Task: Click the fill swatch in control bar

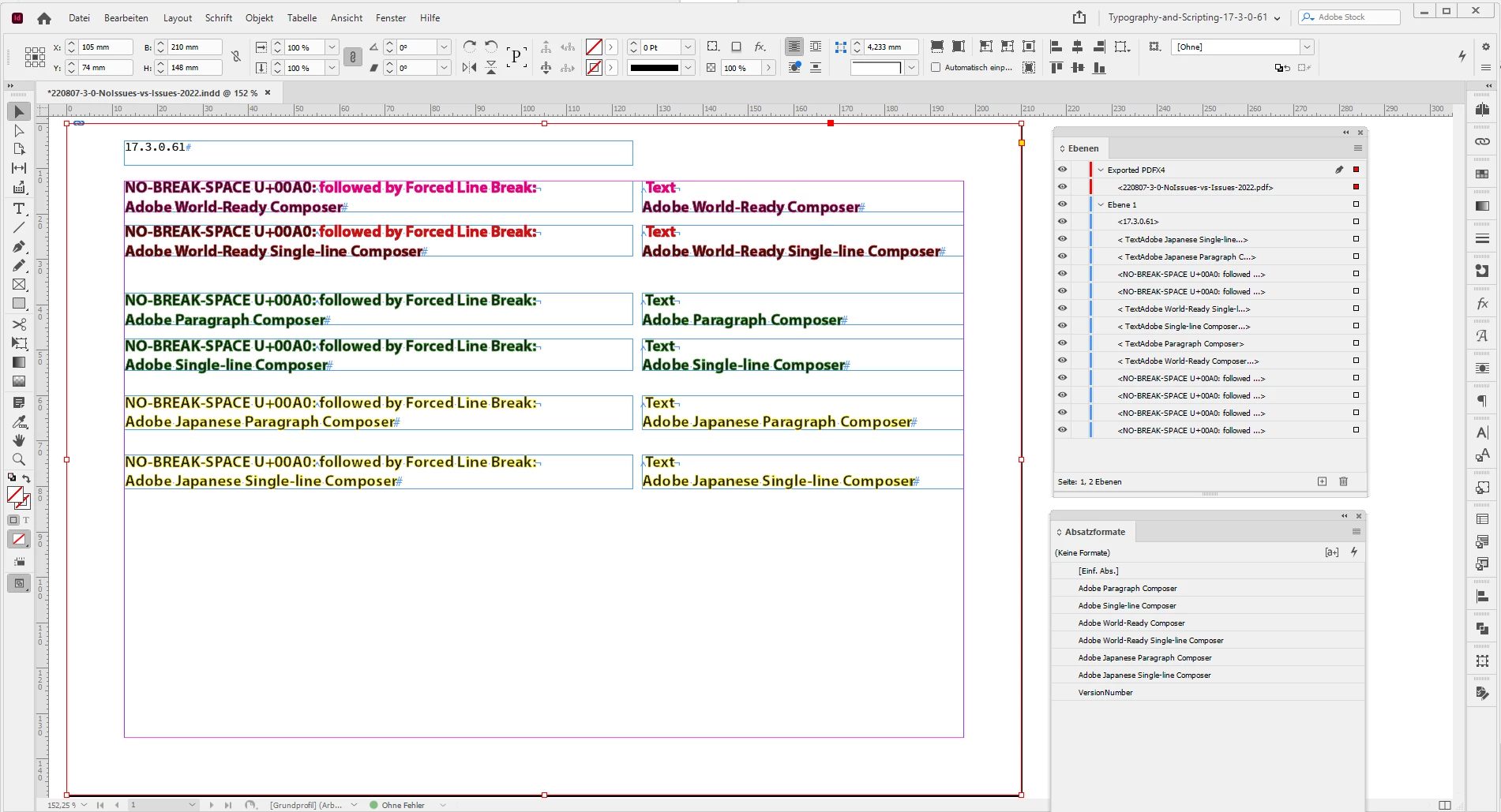Action: pos(595,47)
